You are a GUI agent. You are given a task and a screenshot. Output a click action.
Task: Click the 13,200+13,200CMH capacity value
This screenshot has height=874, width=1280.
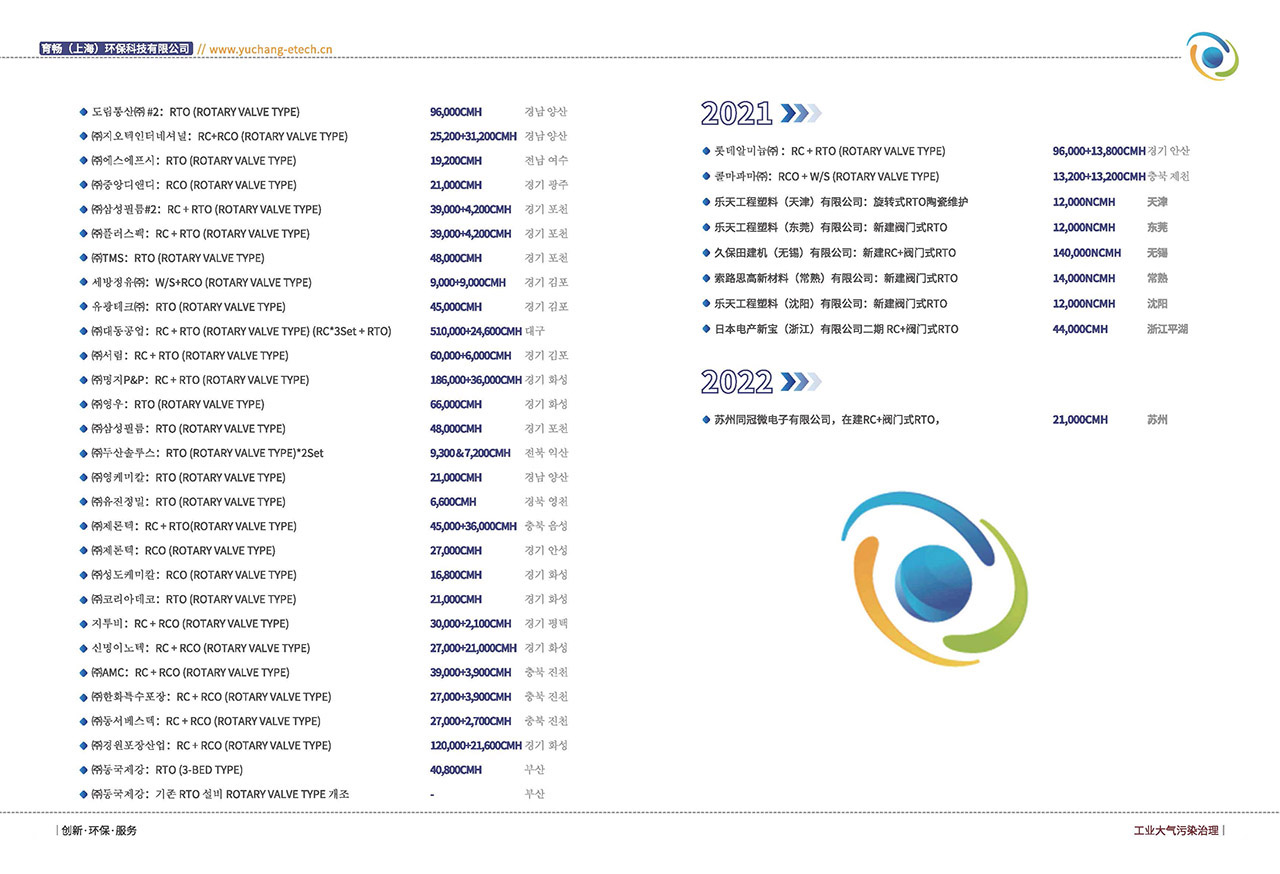click(x=1099, y=177)
